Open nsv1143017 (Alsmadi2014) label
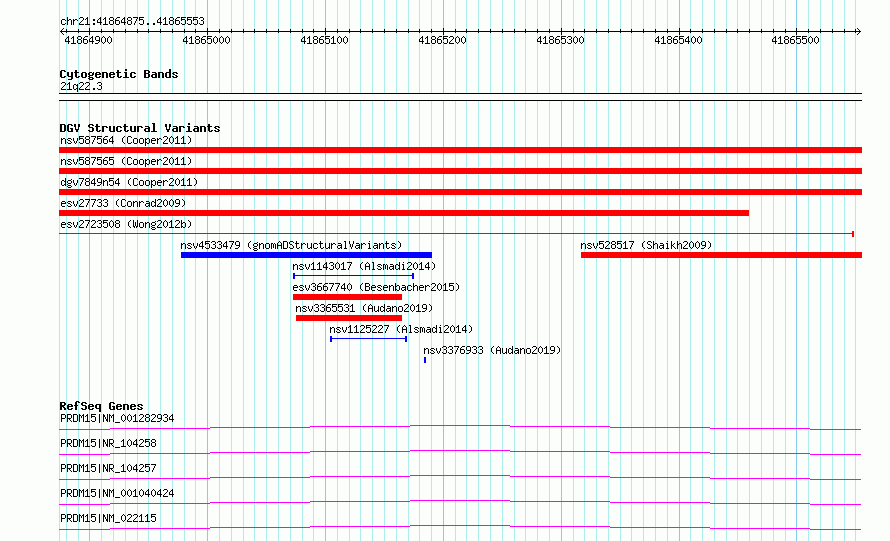Viewport: 890px width, 541px height. [x=364, y=266]
